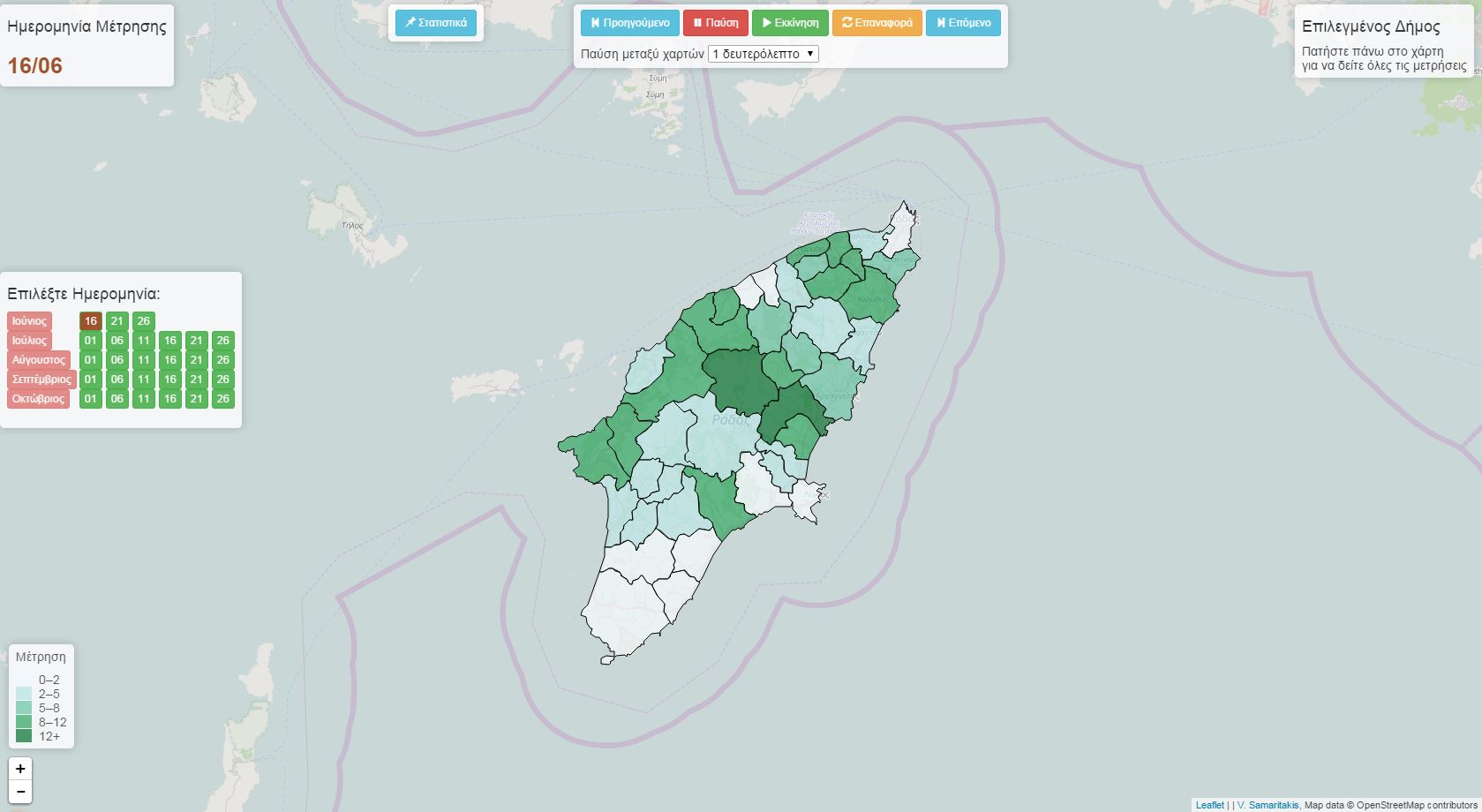Select date 21 in the Σεπτέμβριος row
Image resolution: width=1482 pixels, height=812 pixels.
197,380
